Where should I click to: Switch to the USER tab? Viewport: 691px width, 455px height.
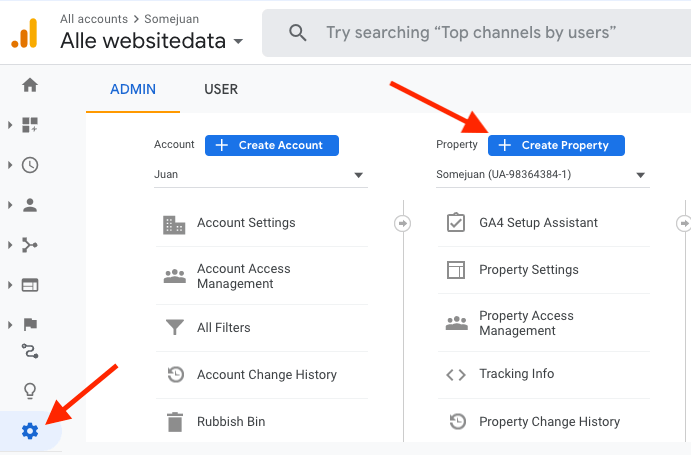[x=221, y=89]
